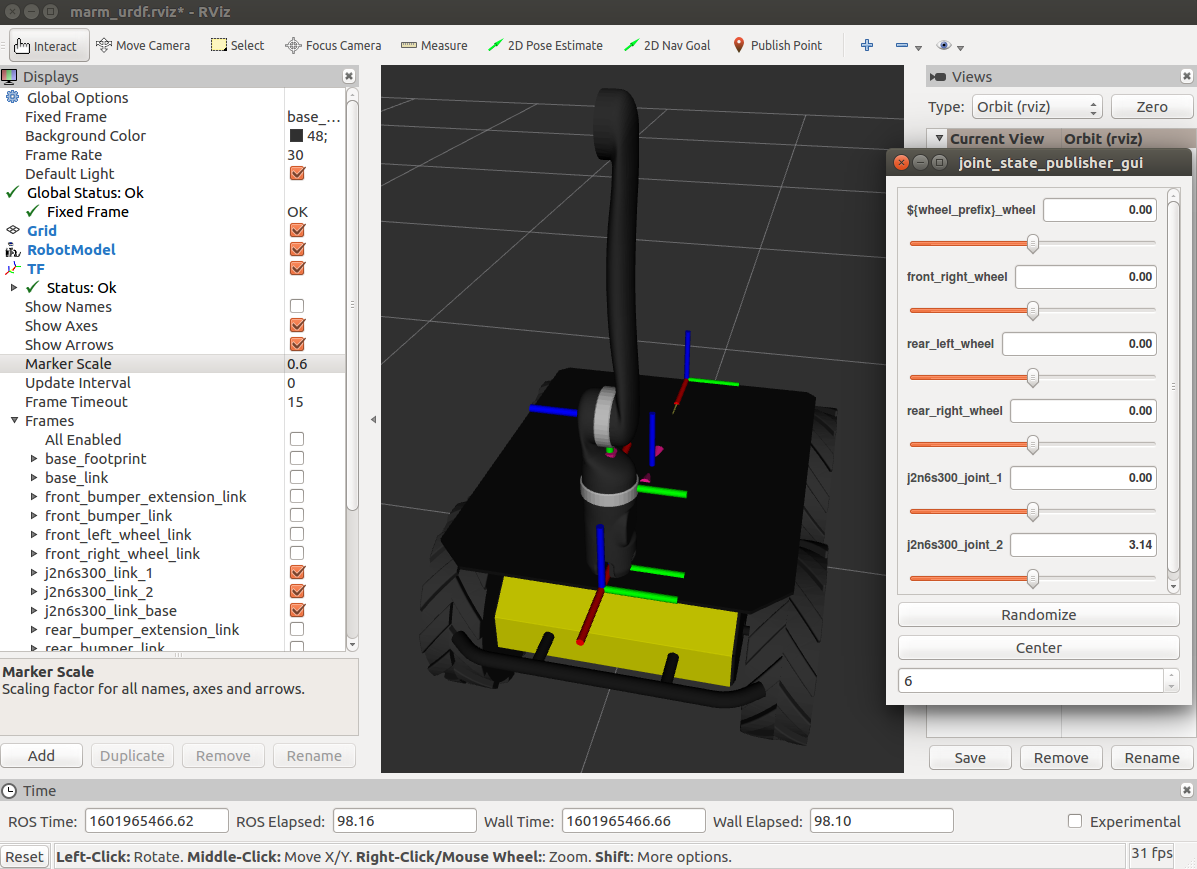
Task: Click the Zero button in Views
Action: click(x=1151, y=107)
